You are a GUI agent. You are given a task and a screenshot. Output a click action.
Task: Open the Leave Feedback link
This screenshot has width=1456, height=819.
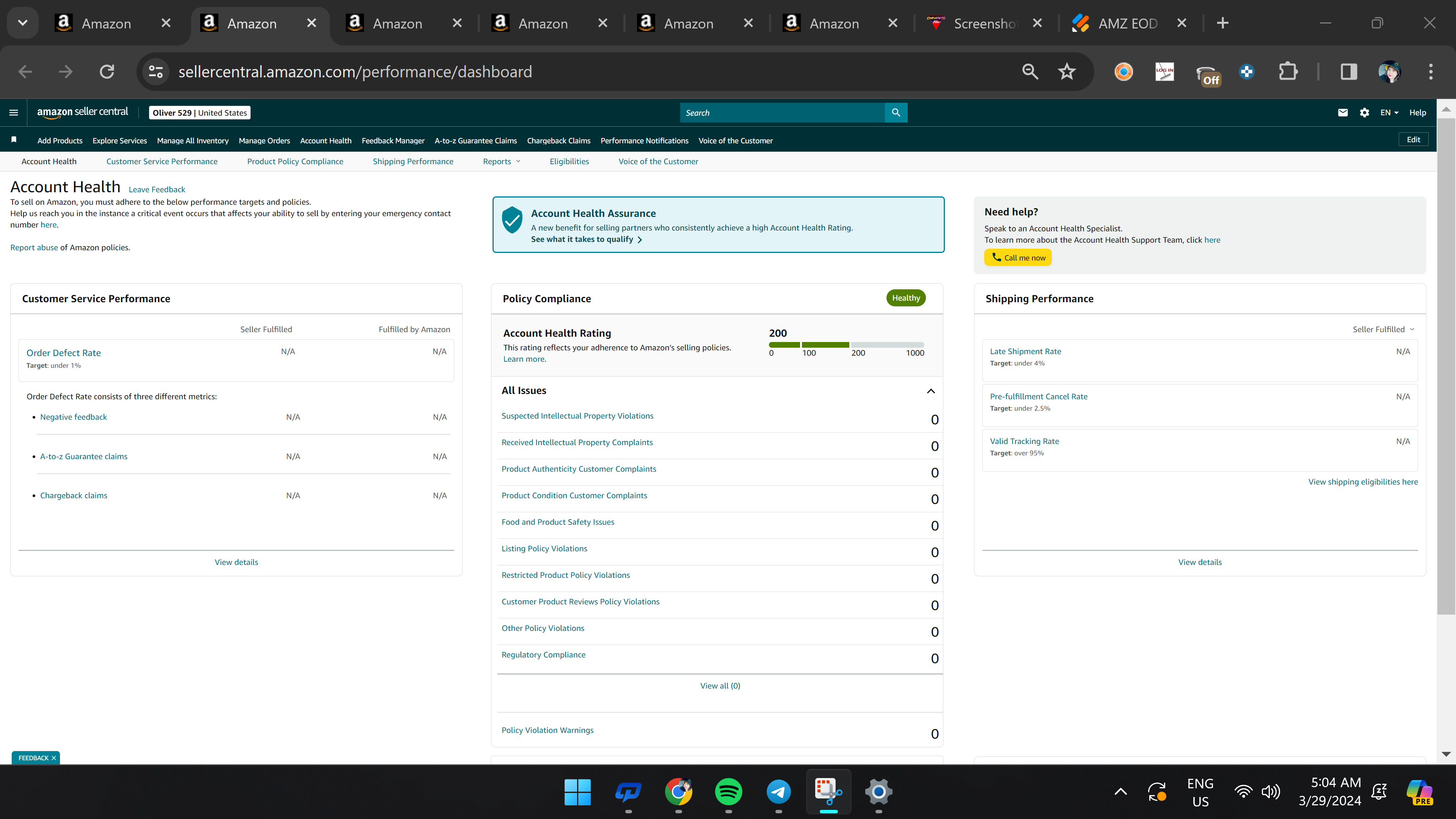(x=157, y=190)
